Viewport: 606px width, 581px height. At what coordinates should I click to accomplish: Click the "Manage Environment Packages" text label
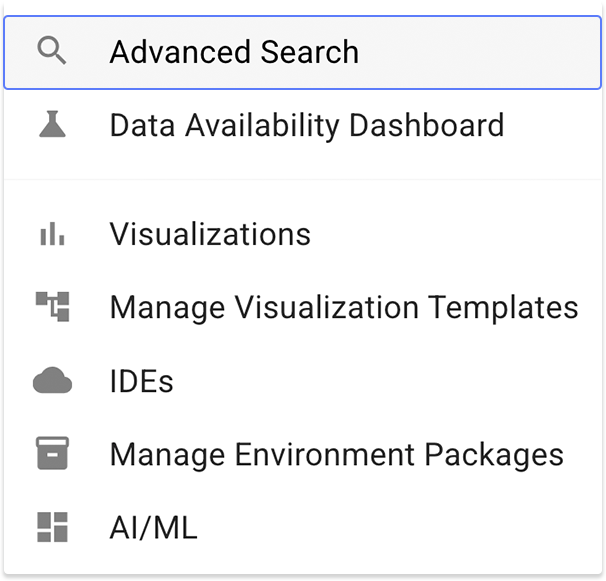point(336,454)
